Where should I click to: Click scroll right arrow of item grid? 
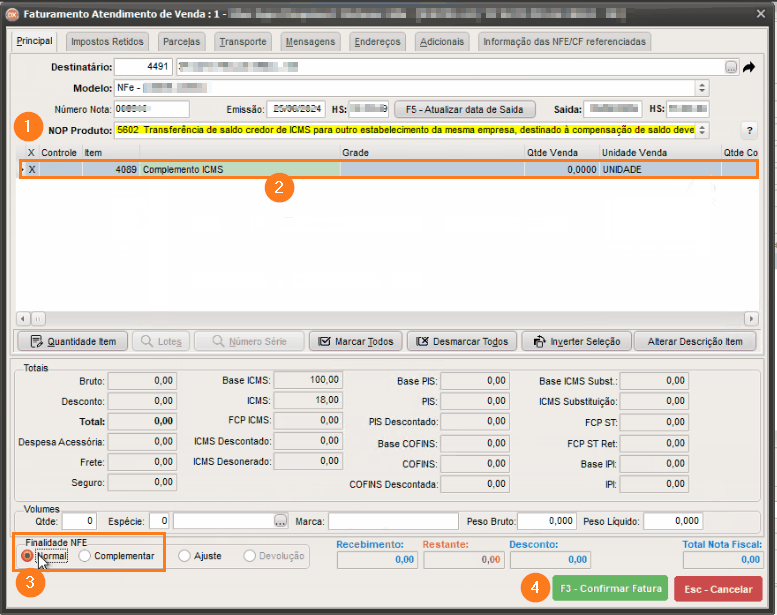pos(751,318)
